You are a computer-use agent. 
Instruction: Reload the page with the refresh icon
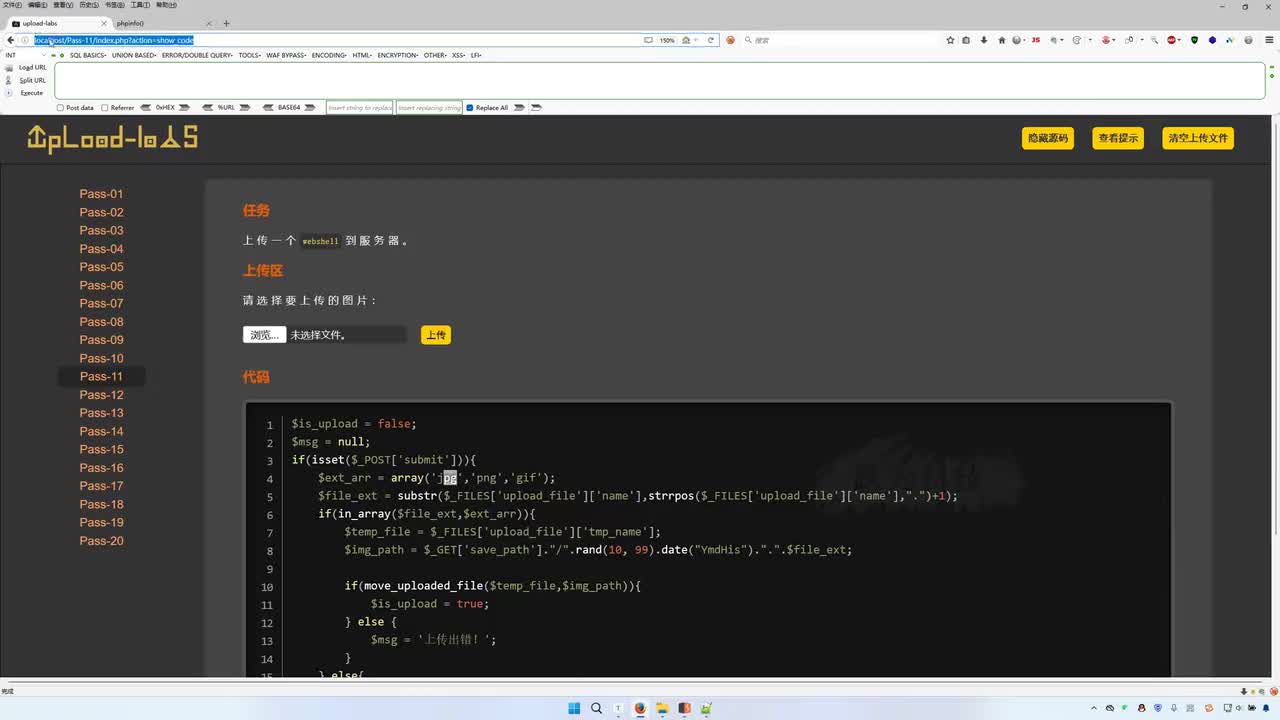(x=711, y=40)
